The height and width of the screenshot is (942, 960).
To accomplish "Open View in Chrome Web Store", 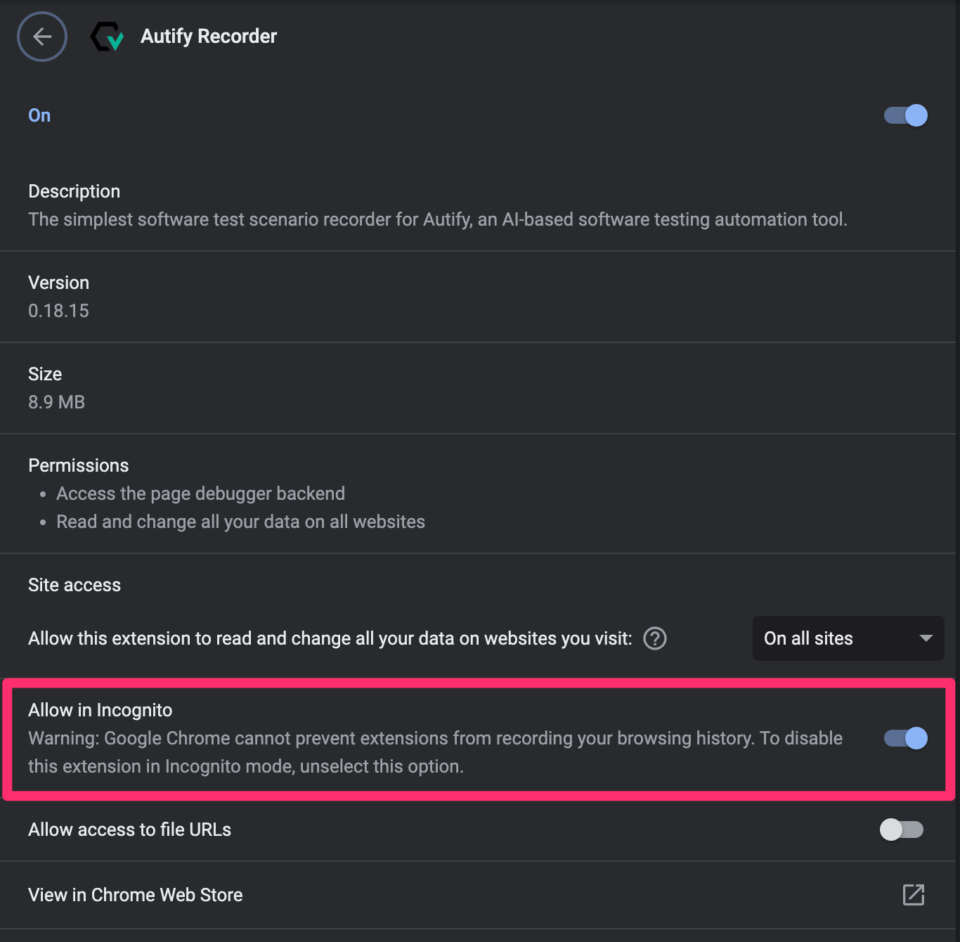I will 135,895.
